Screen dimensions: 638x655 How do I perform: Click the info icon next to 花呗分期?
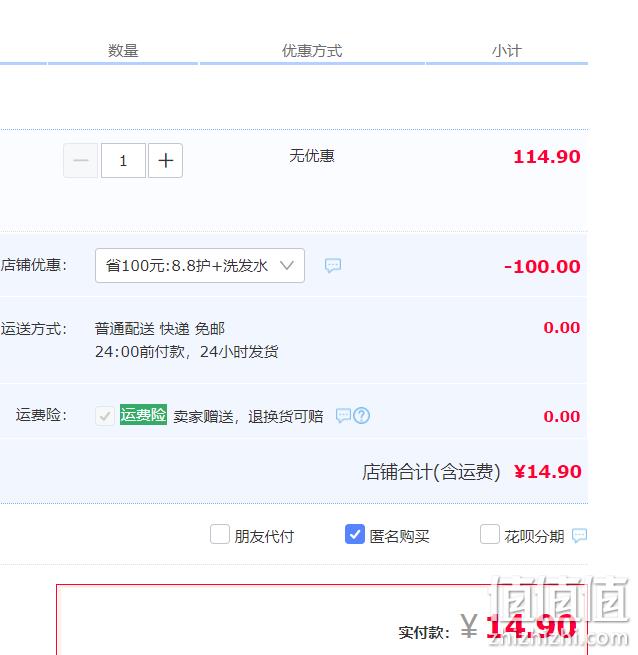(580, 535)
